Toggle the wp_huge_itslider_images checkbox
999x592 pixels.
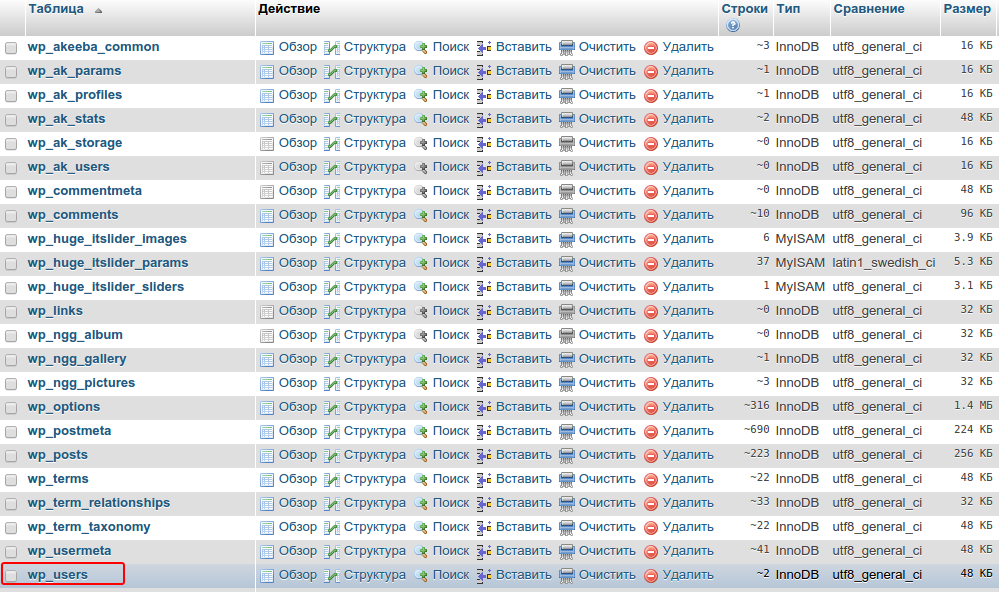coord(11,239)
